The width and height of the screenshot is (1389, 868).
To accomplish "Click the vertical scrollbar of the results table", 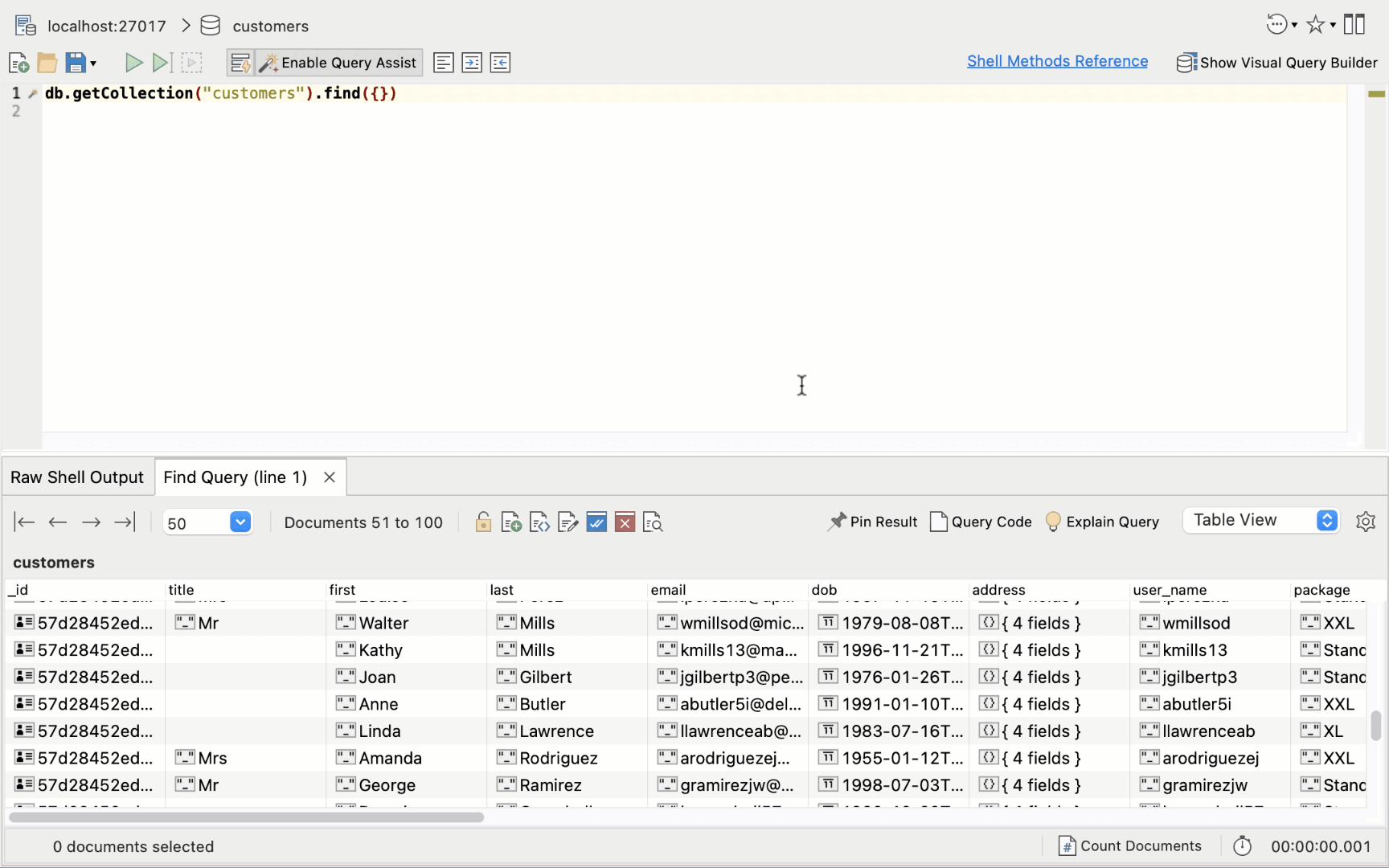I will coord(1375,725).
